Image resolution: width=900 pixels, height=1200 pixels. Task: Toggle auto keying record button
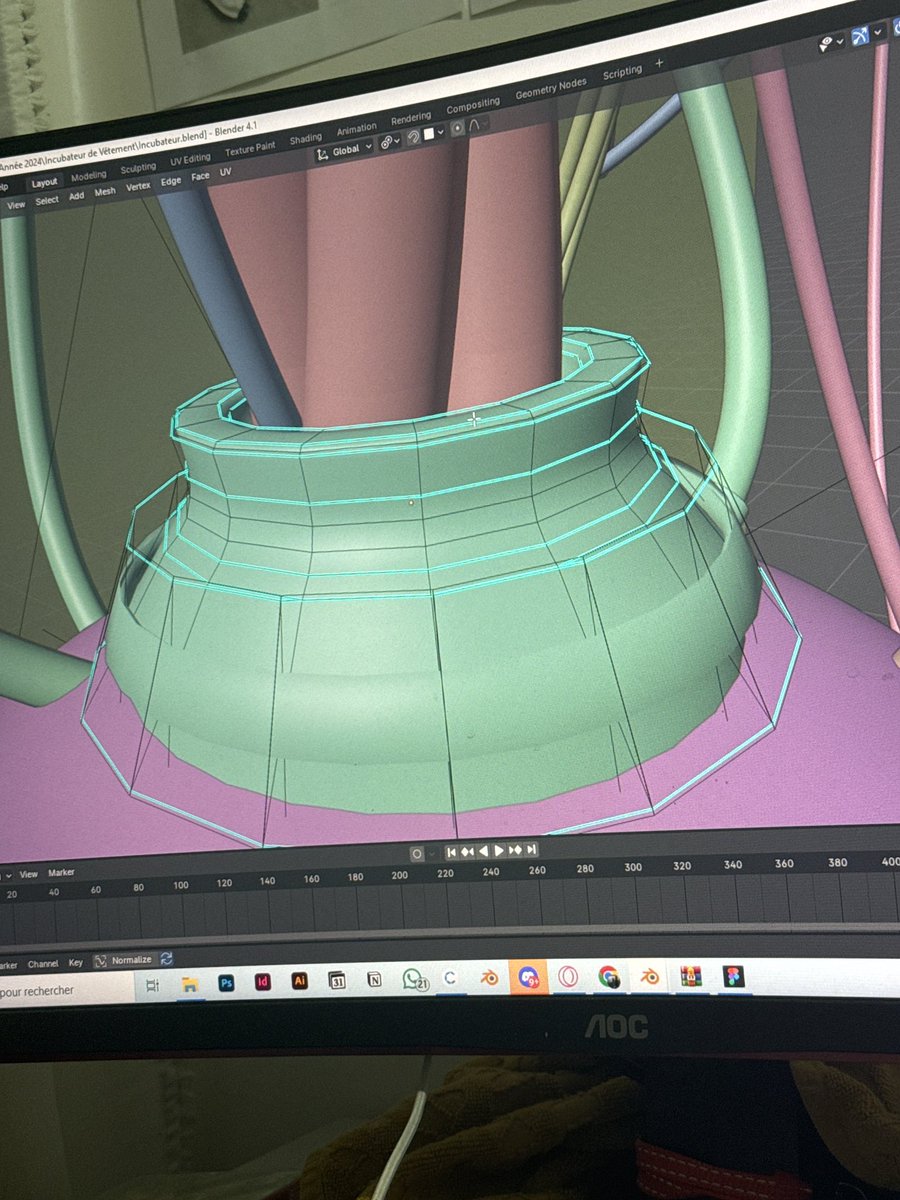click(417, 854)
